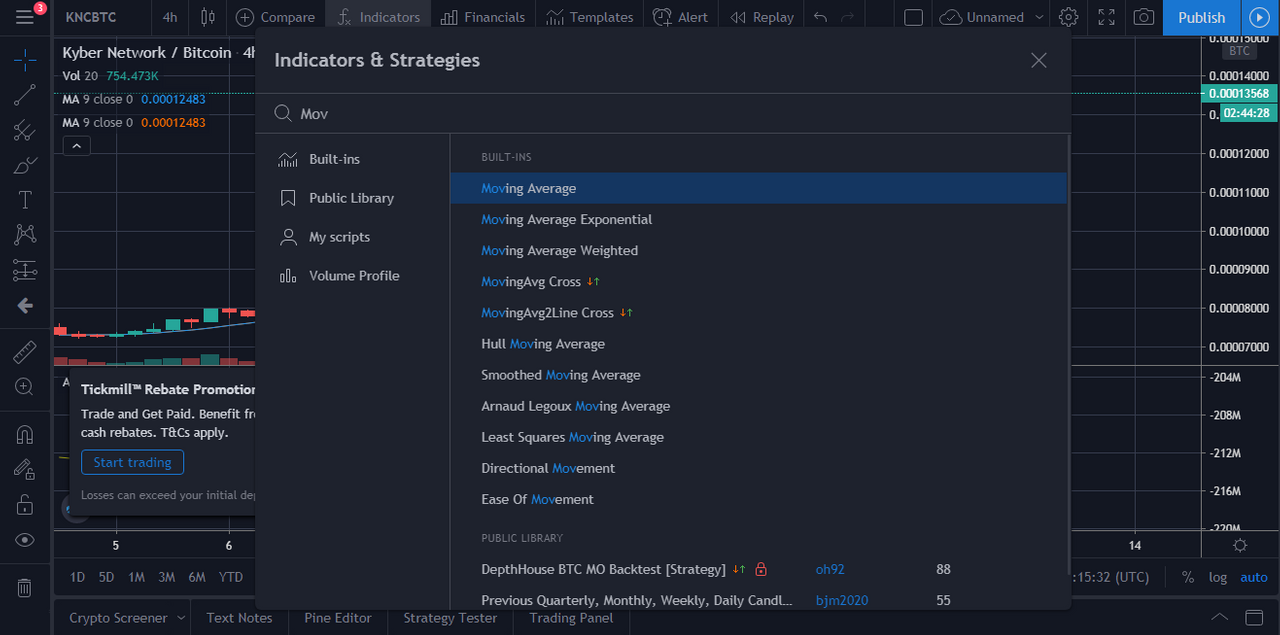
Task: Select Volume Profile category
Action: coord(353,276)
